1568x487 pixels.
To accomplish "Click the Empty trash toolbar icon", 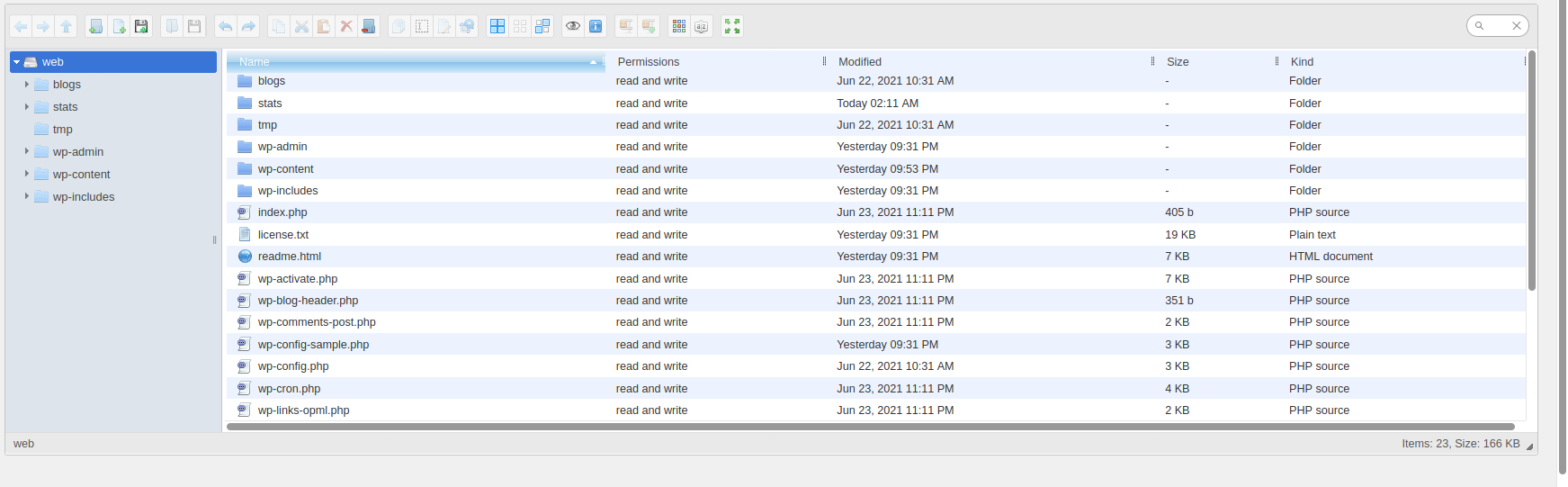I will click(x=369, y=26).
